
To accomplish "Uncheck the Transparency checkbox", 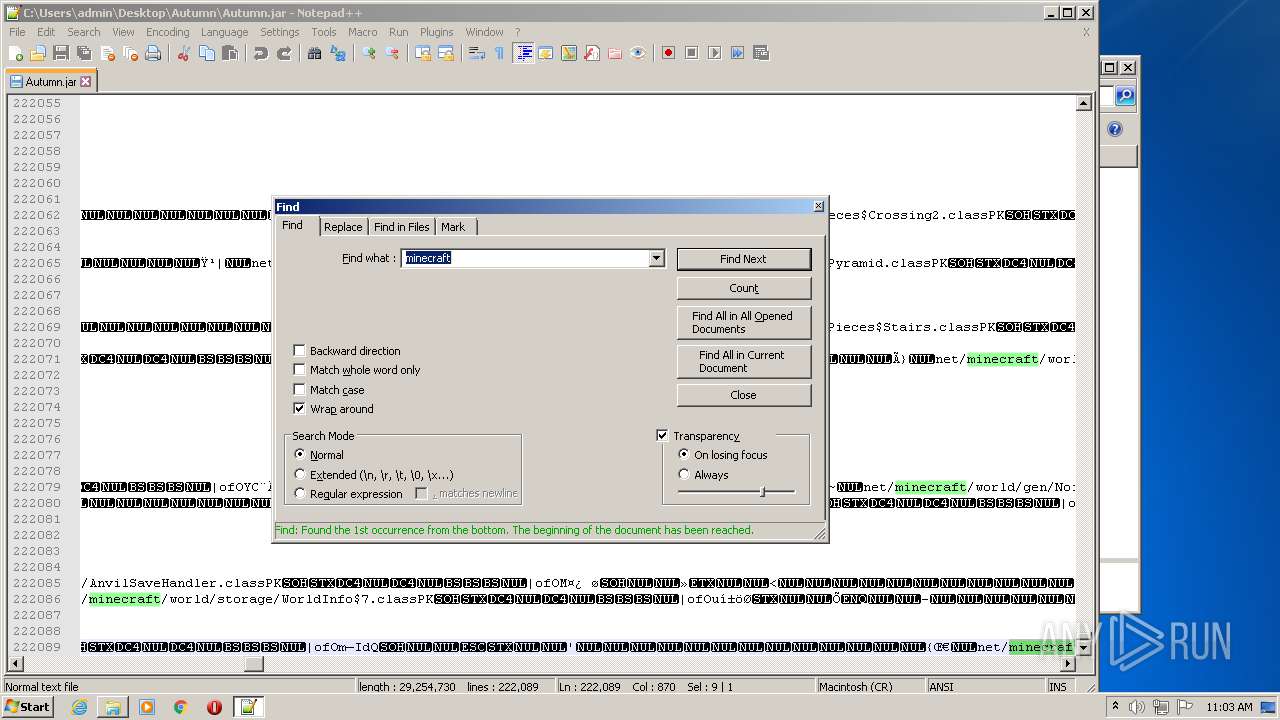I will point(662,436).
